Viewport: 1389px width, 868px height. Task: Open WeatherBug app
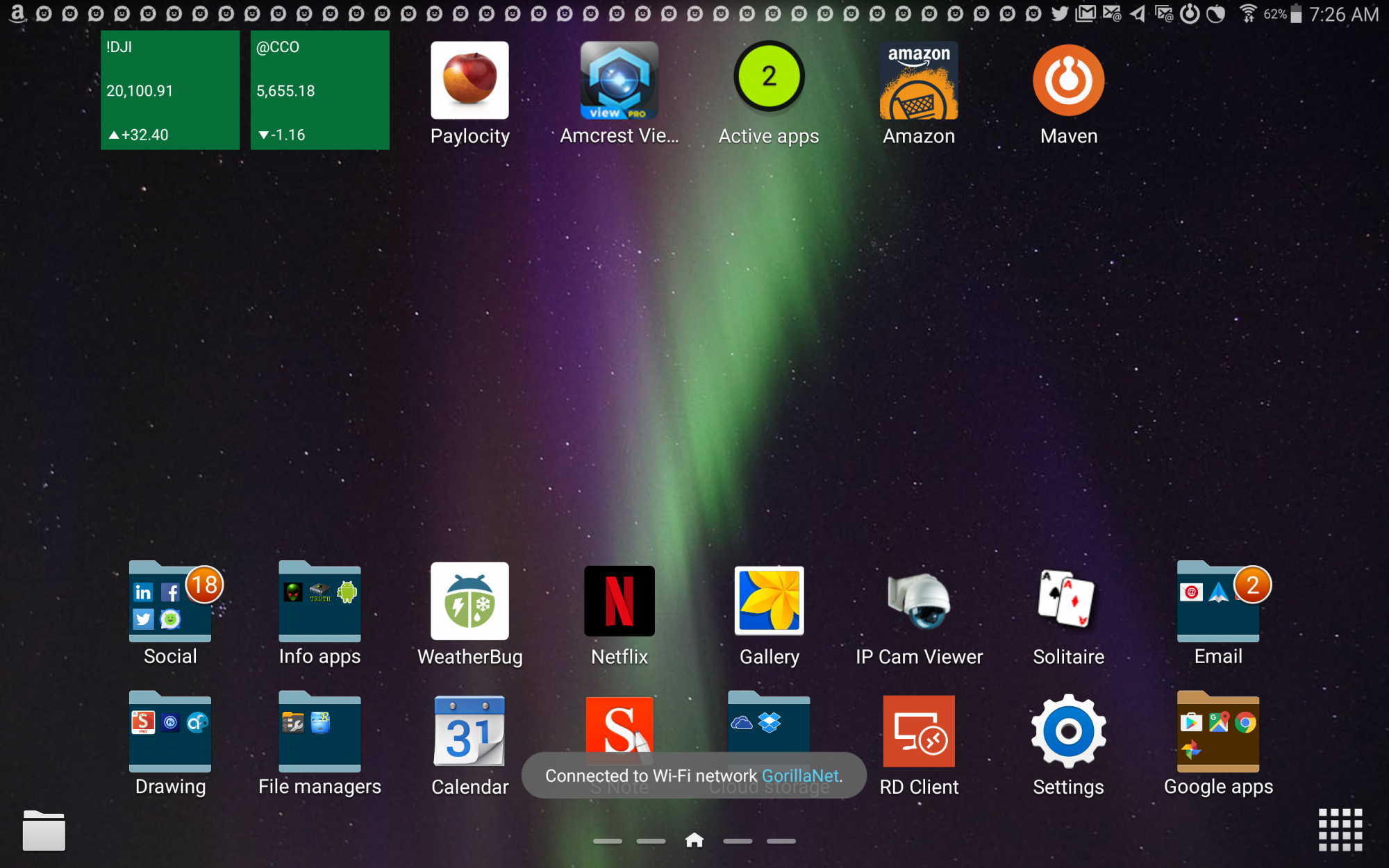(469, 601)
